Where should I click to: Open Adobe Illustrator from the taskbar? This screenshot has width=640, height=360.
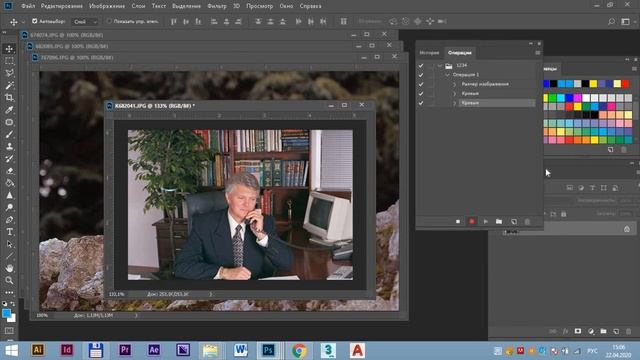click(38, 350)
